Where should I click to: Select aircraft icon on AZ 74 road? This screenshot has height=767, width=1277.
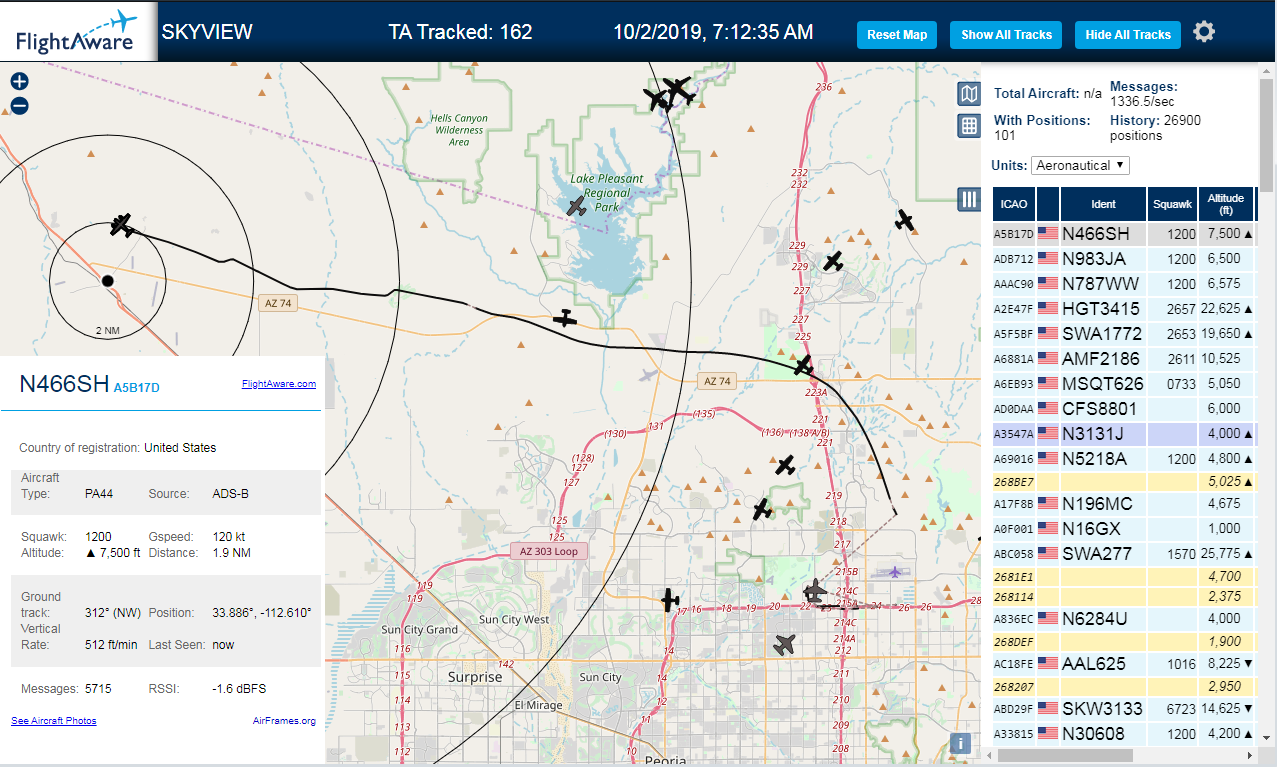coord(566,318)
